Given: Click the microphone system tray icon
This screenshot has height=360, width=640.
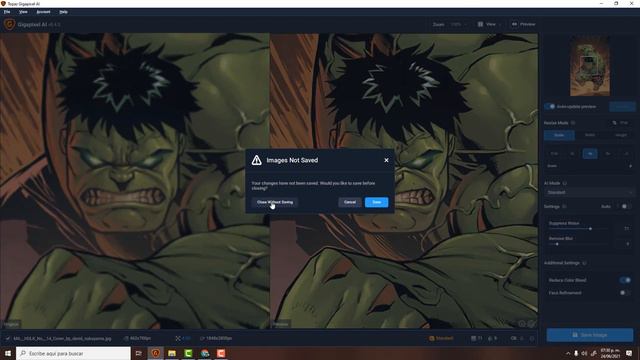Looking at the screenshot, I should (576, 353).
